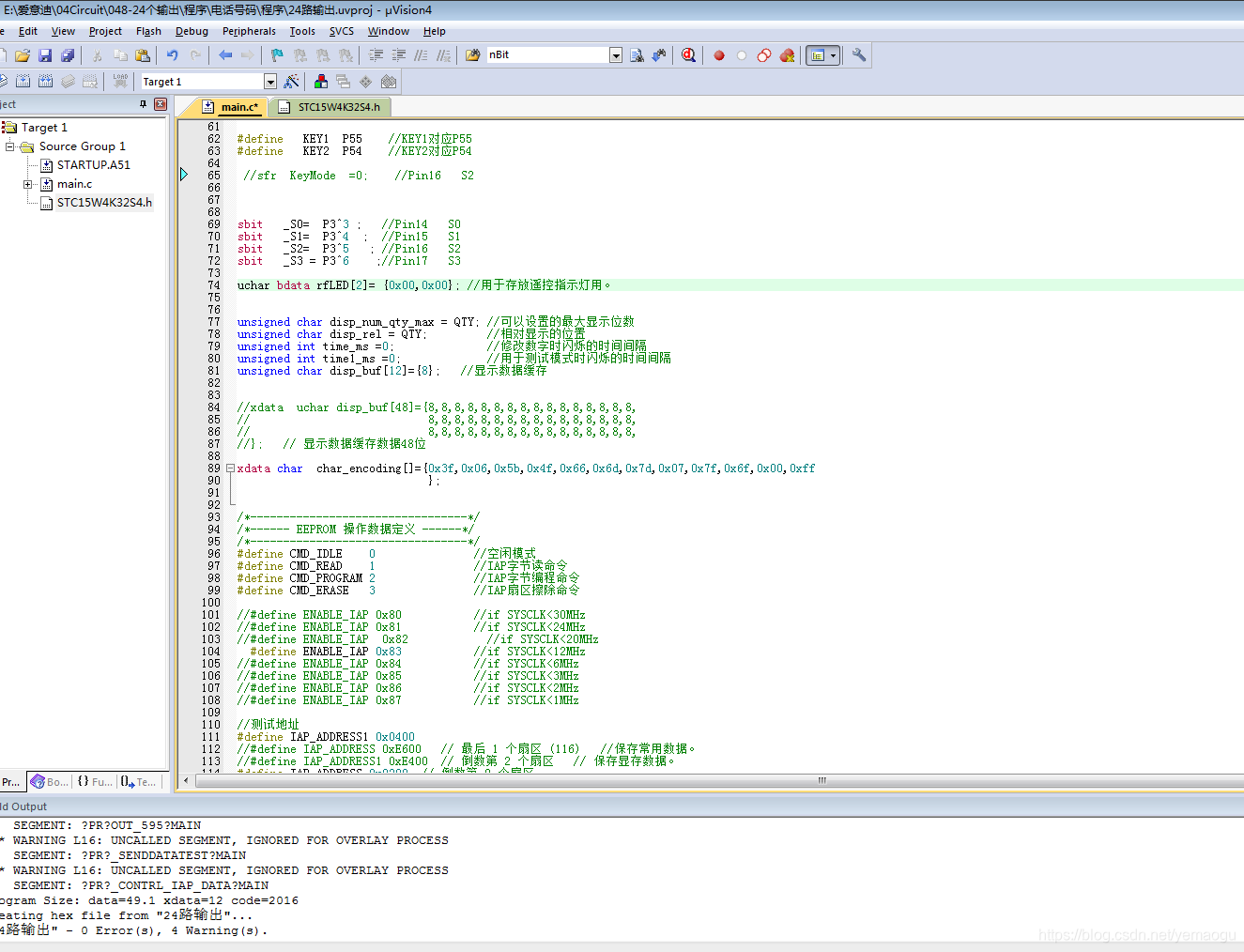Open Find in Files icon
The height and width of the screenshot is (952, 1244).
point(473,55)
